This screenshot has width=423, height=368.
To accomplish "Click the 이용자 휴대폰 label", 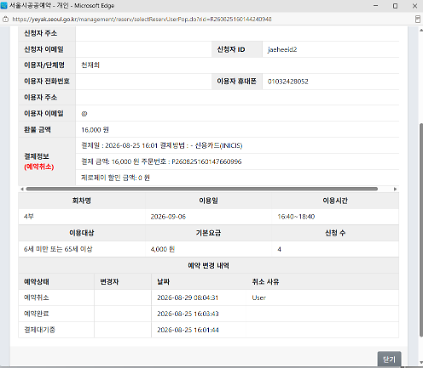I will click(237, 81).
